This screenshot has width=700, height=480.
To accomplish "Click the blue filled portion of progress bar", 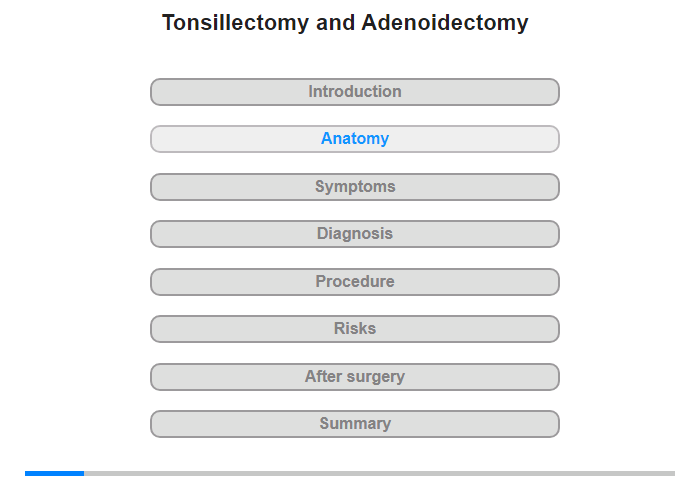I will click(x=54, y=473).
